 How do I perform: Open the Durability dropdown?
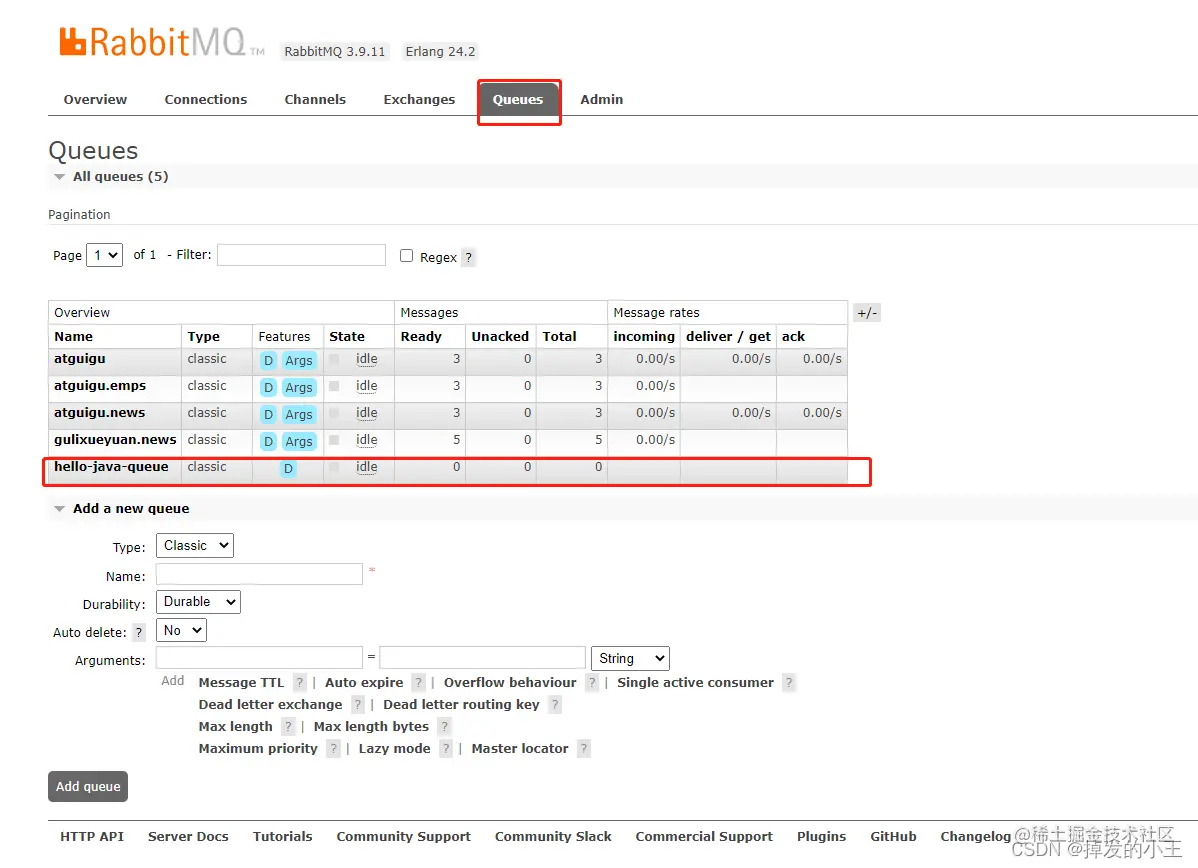pos(199,602)
